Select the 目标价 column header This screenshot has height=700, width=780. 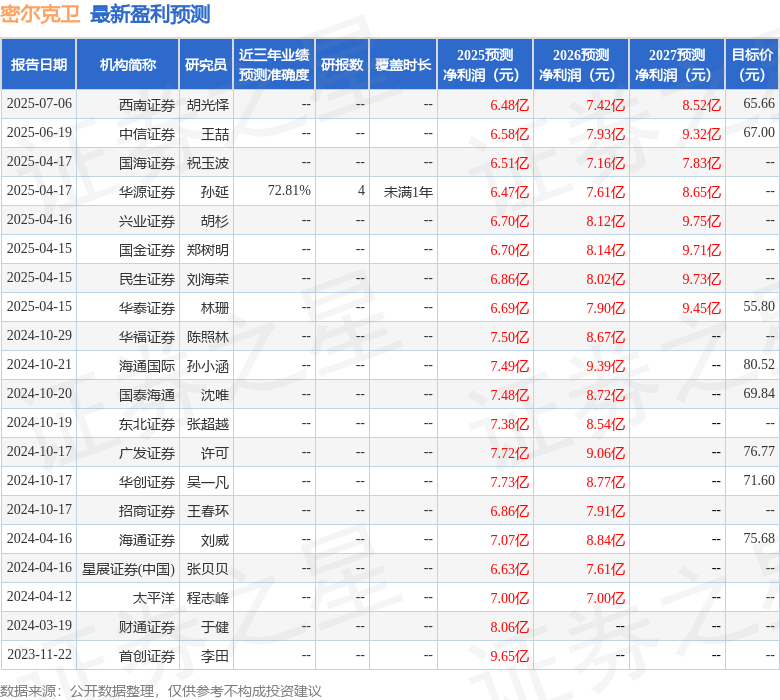752,65
